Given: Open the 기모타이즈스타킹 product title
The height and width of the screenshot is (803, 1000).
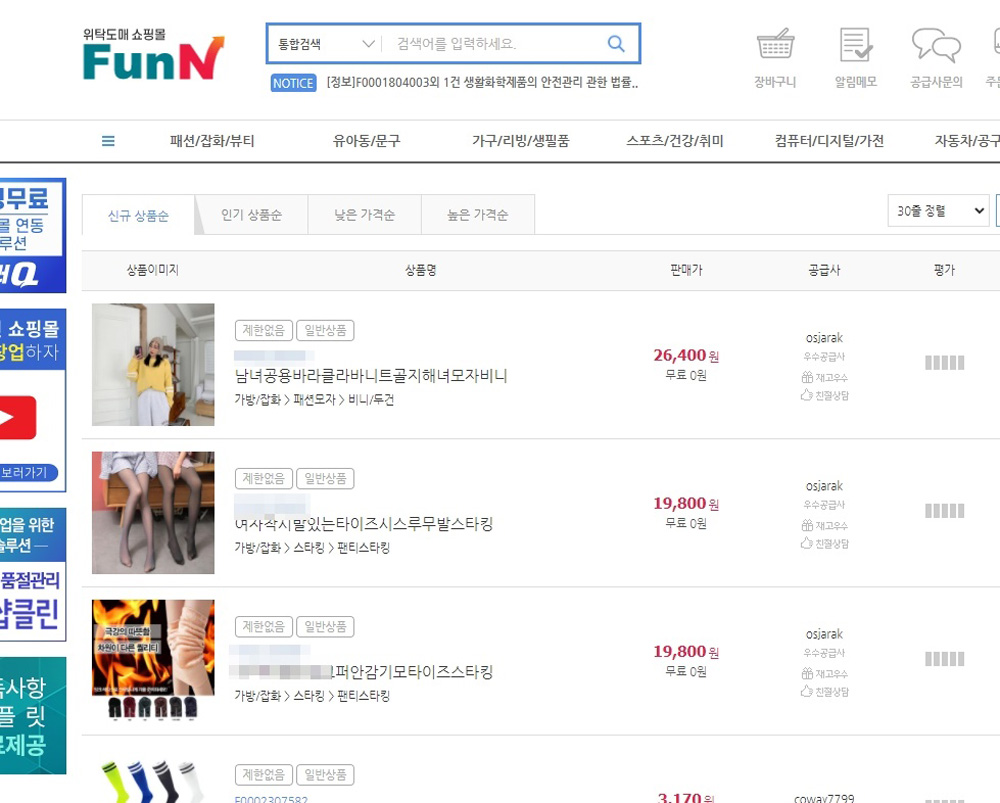Looking at the screenshot, I should 413,672.
